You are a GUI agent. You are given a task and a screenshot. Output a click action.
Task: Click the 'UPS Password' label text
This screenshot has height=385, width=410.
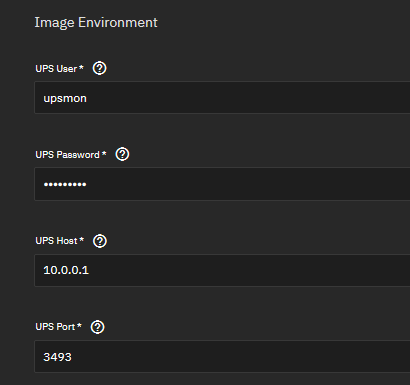point(67,155)
